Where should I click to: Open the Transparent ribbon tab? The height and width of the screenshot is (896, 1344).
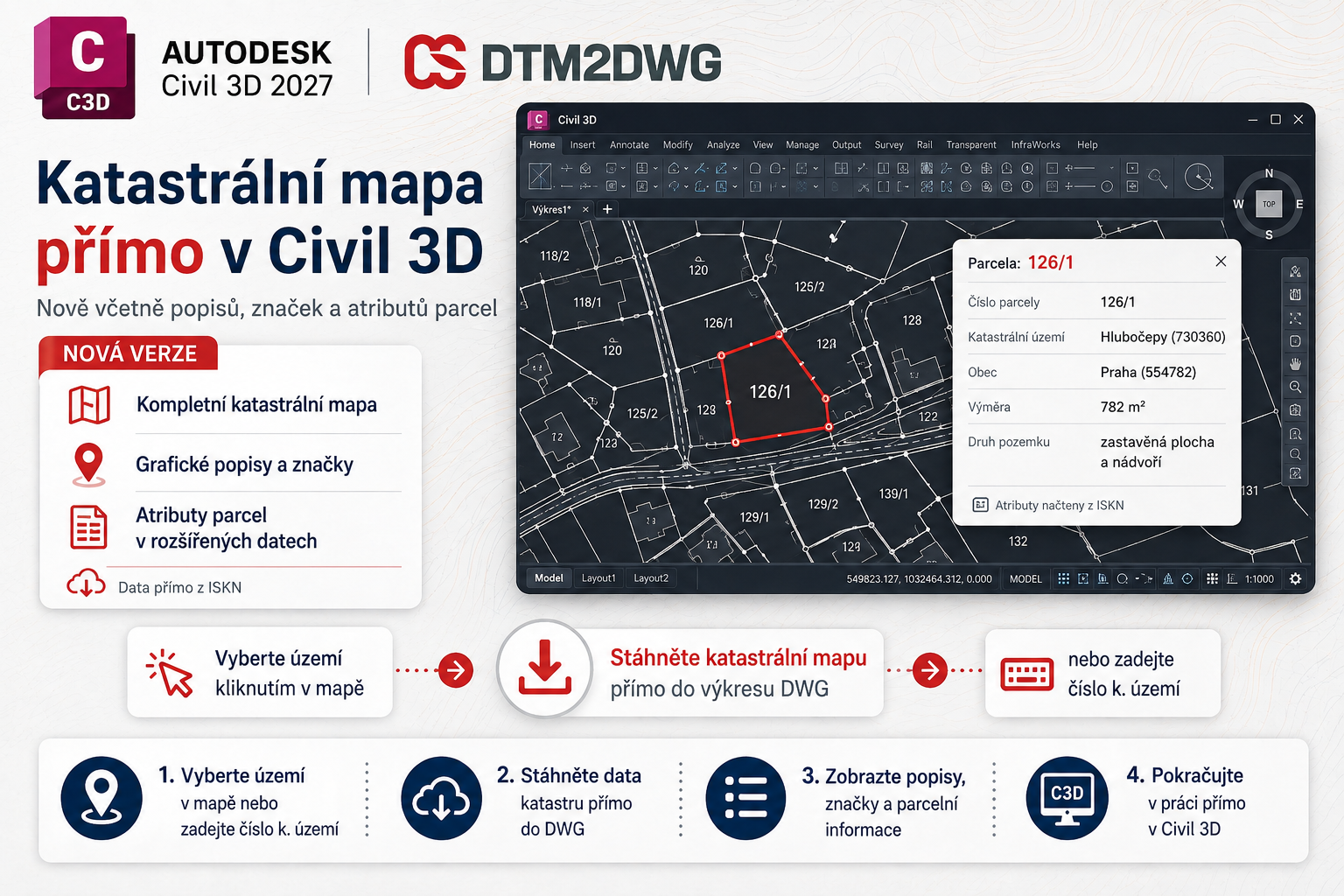click(971, 145)
